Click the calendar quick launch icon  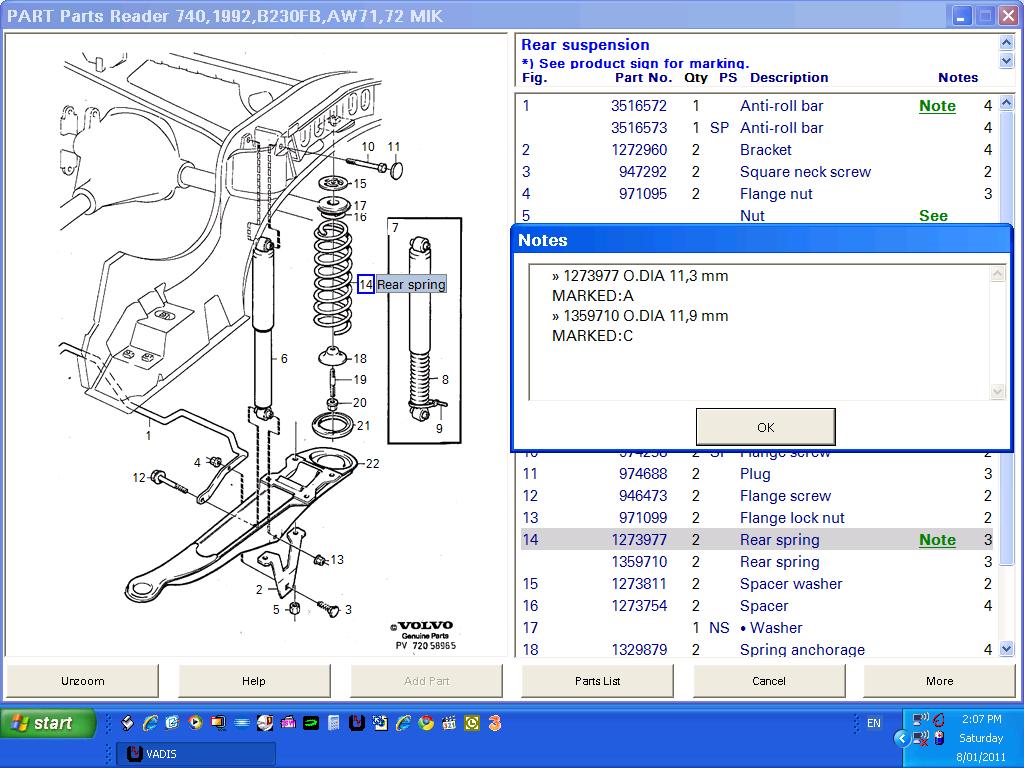448,722
